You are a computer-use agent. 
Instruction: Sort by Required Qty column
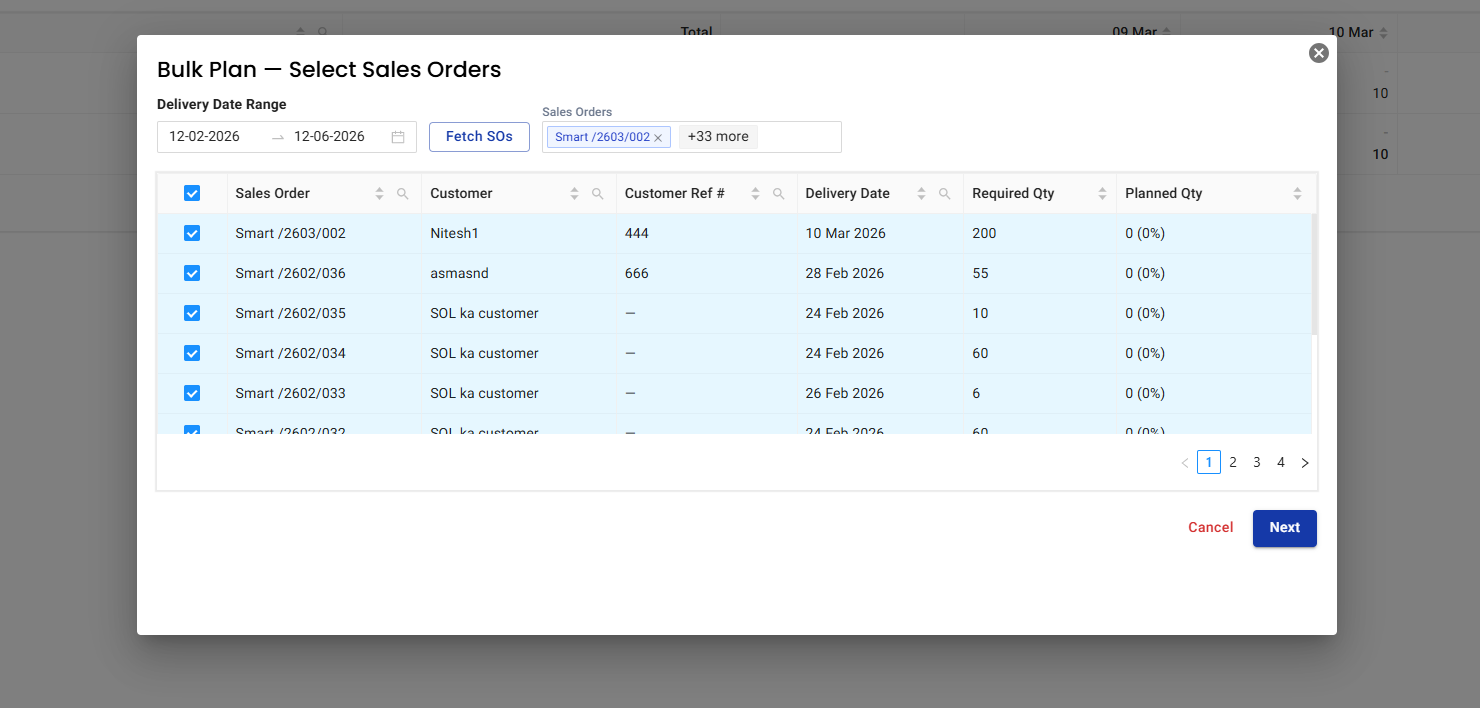click(1102, 194)
